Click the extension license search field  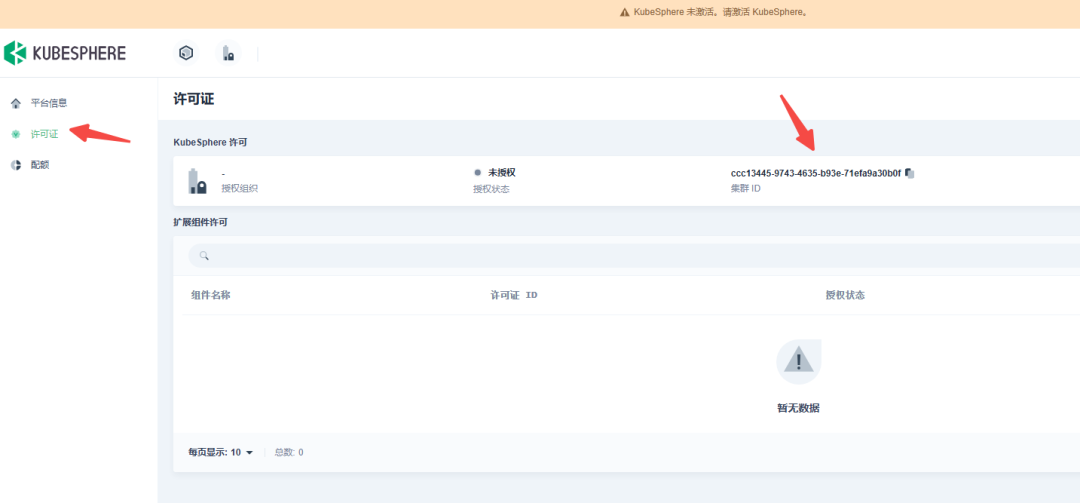[x=634, y=256]
